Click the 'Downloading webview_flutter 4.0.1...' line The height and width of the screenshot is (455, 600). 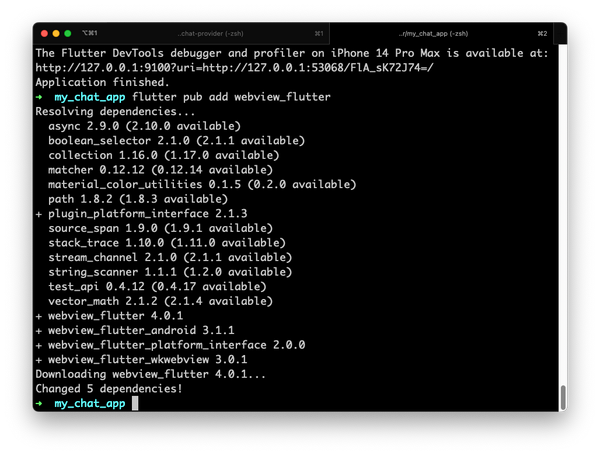[x=150, y=374]
